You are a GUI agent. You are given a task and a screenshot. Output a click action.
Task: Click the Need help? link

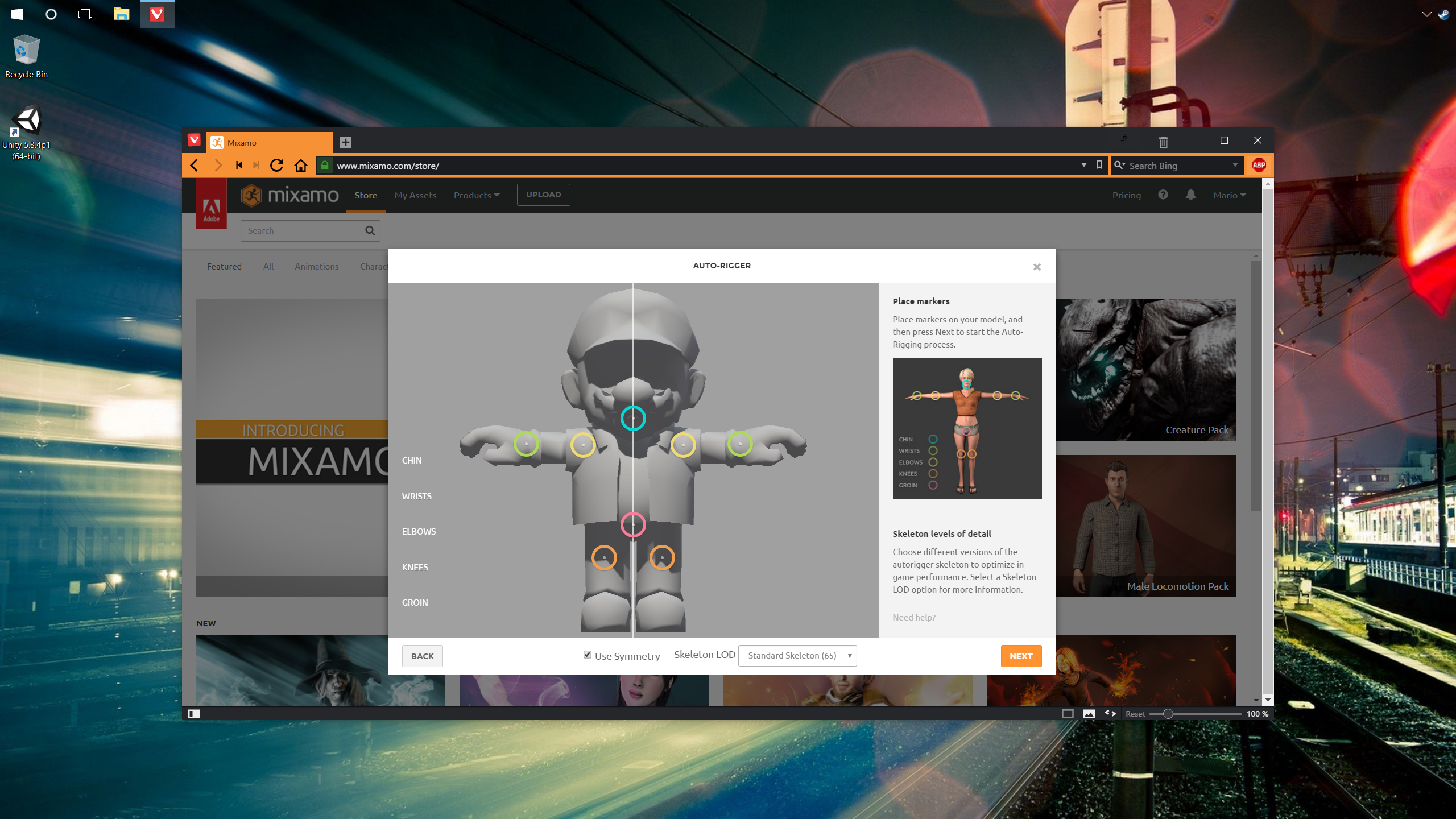(913, 617)
